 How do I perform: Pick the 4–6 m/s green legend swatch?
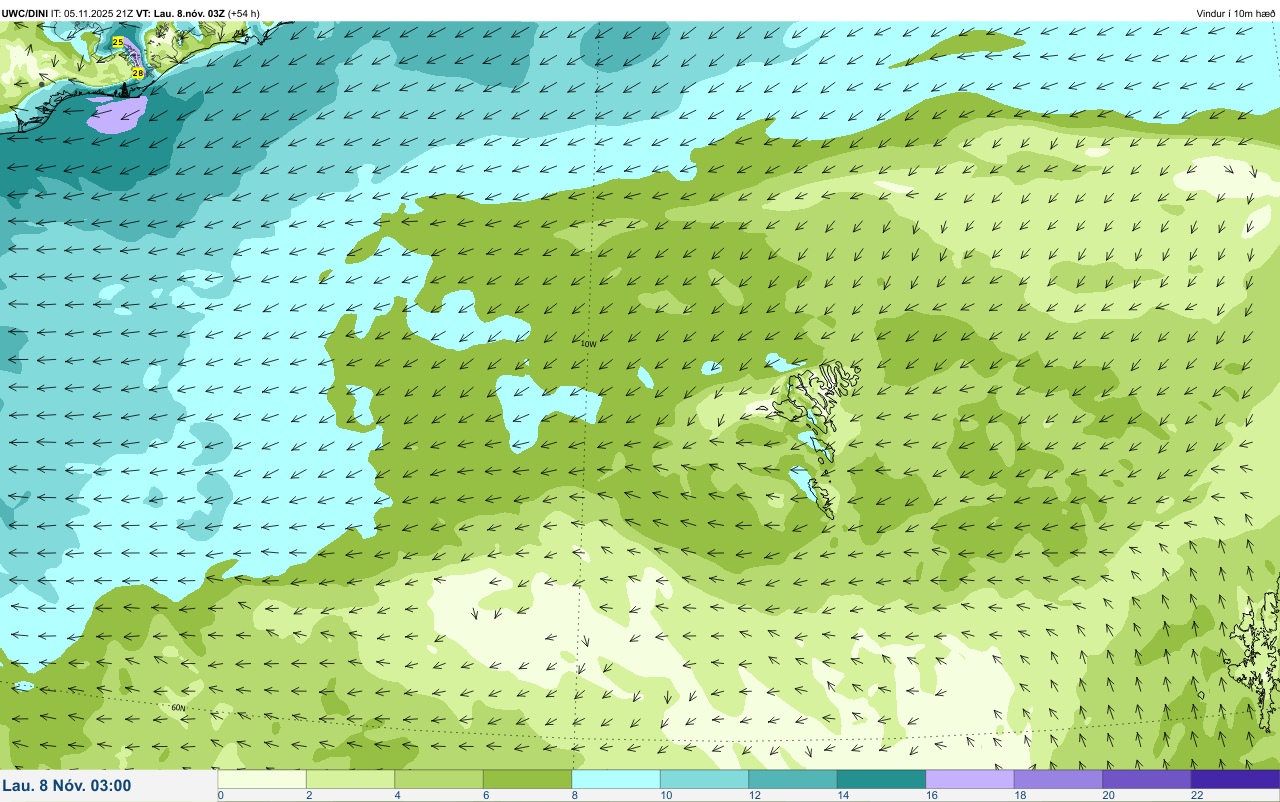pos(439,779)
